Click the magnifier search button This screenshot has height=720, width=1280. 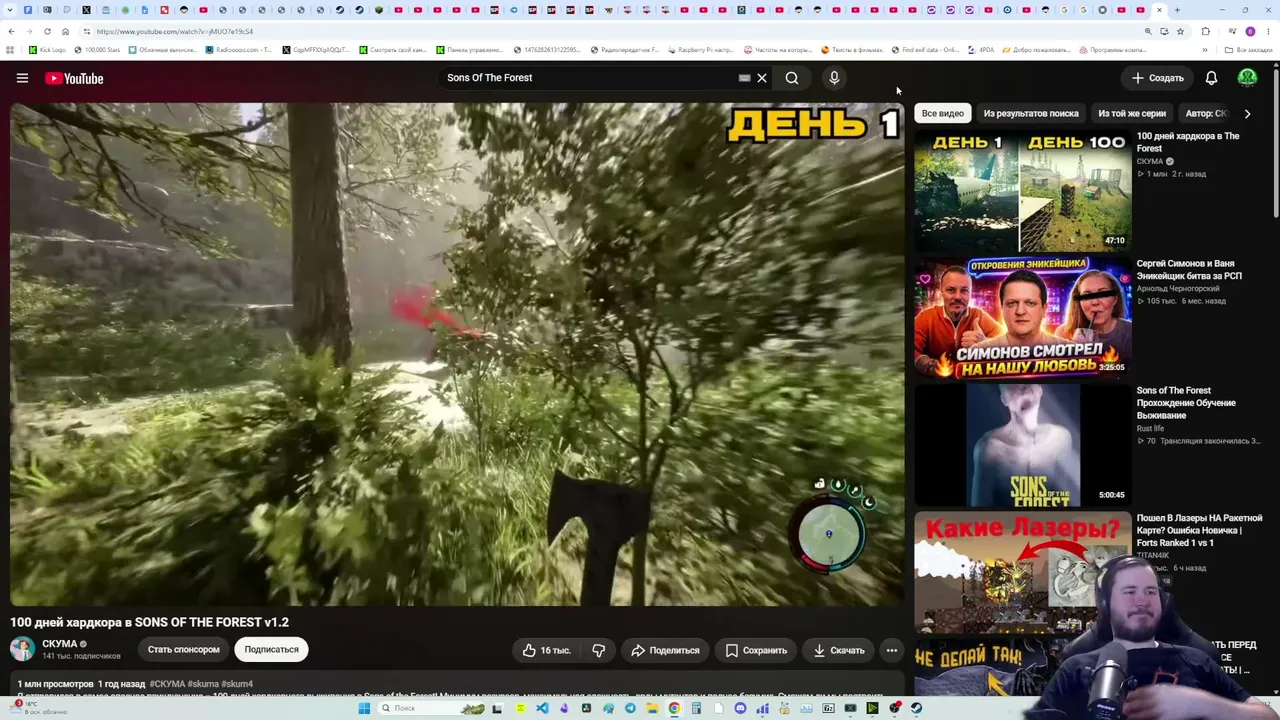pyautogui.click(x=792, y=78)
